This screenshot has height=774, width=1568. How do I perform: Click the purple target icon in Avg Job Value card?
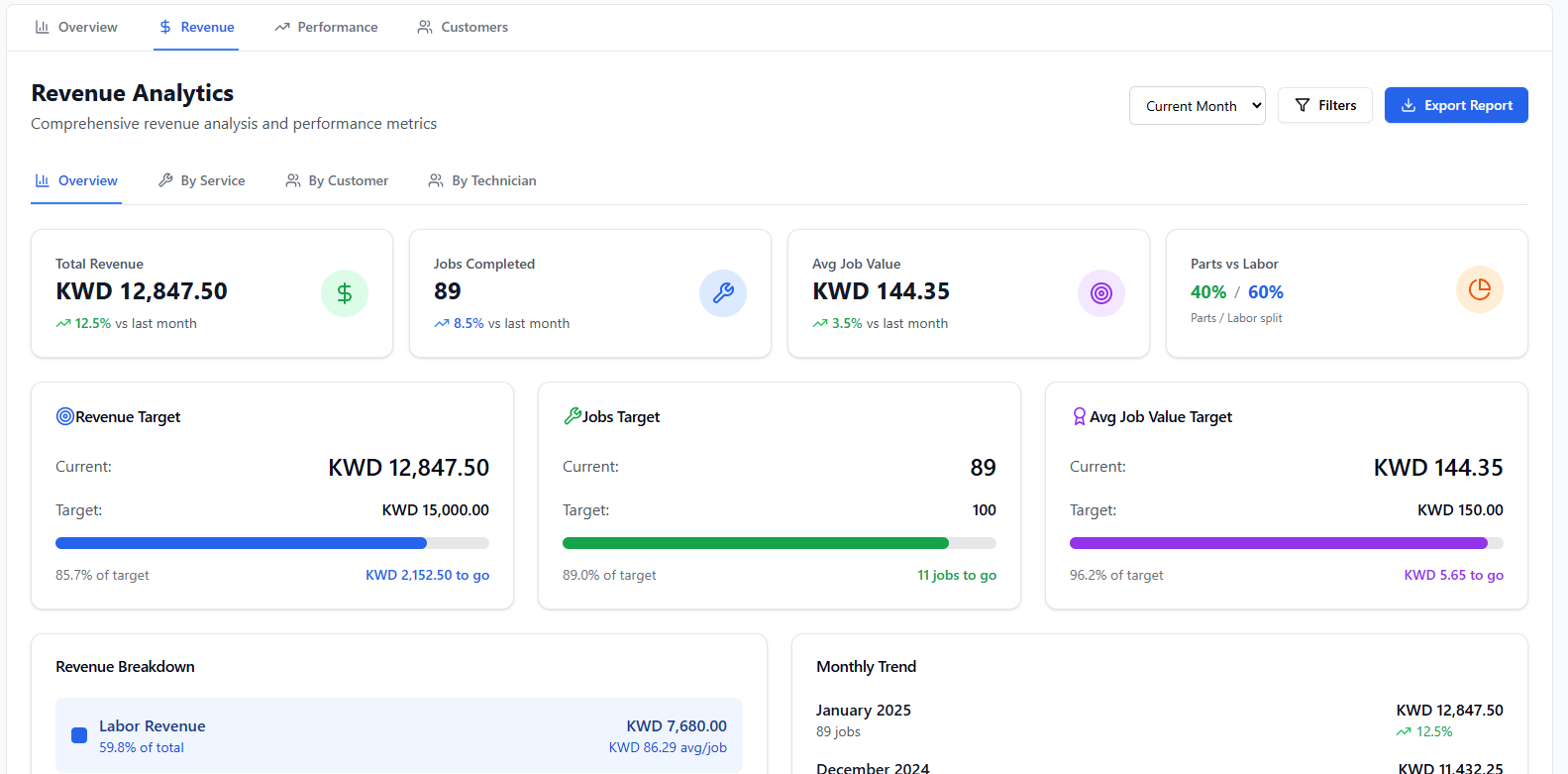tap(1100, 293)
